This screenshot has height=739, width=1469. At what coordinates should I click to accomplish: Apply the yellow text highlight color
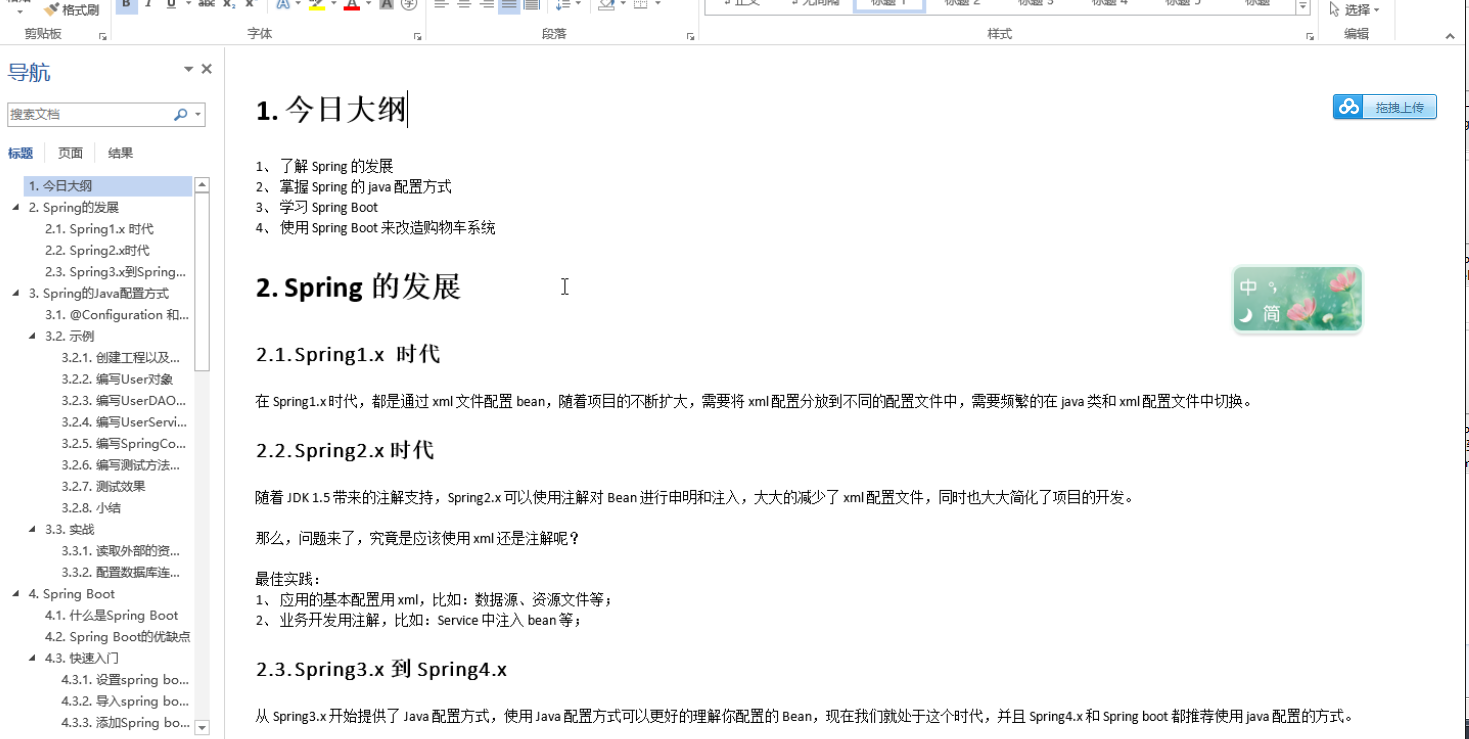pos(316,4)
